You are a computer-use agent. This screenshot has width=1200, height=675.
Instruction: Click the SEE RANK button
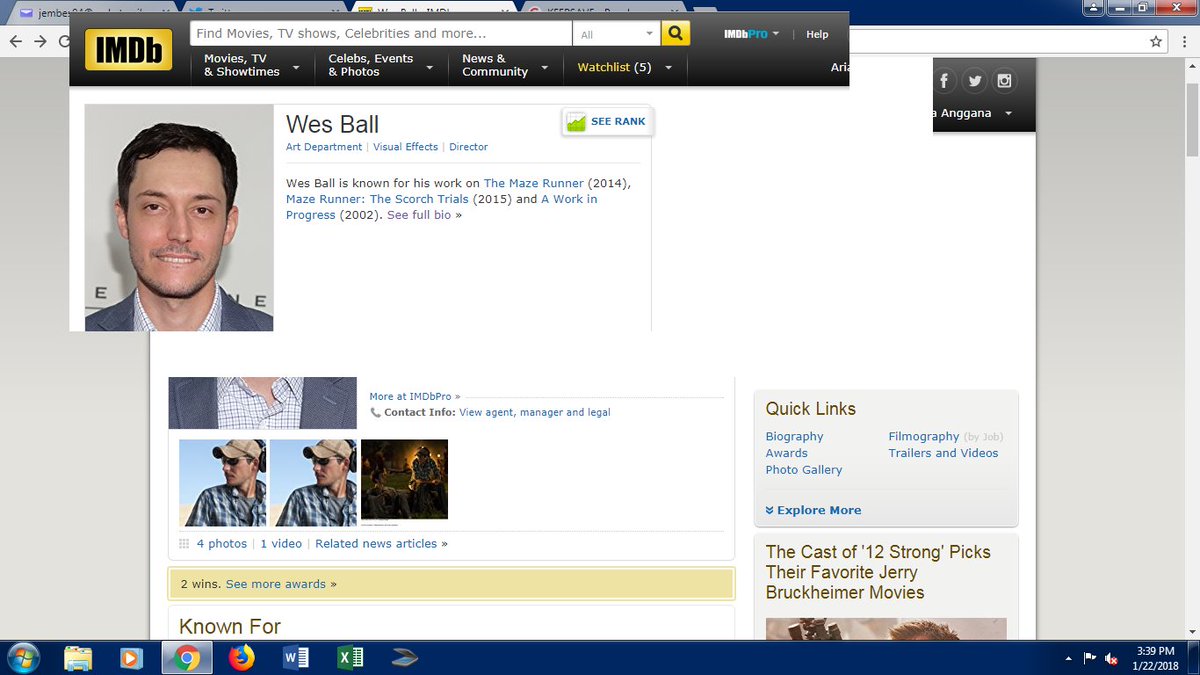[x=608, y=122]
